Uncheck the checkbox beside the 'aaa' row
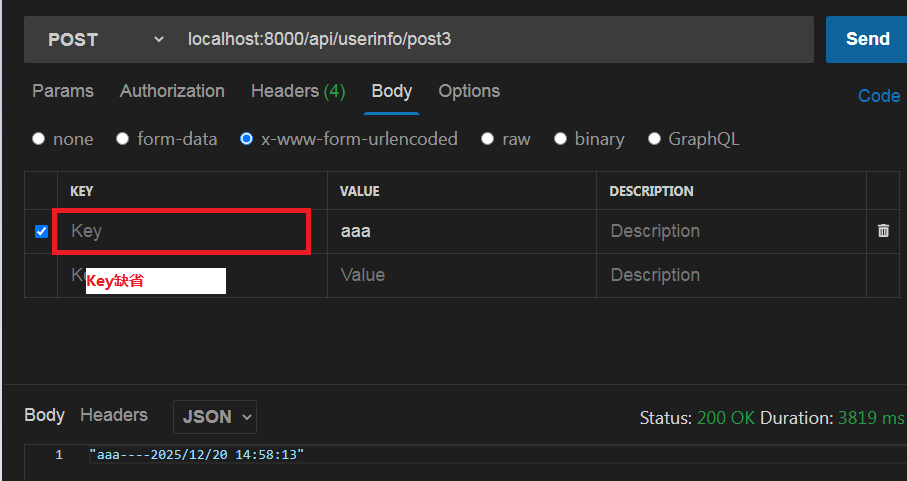 tap(41, 231)
